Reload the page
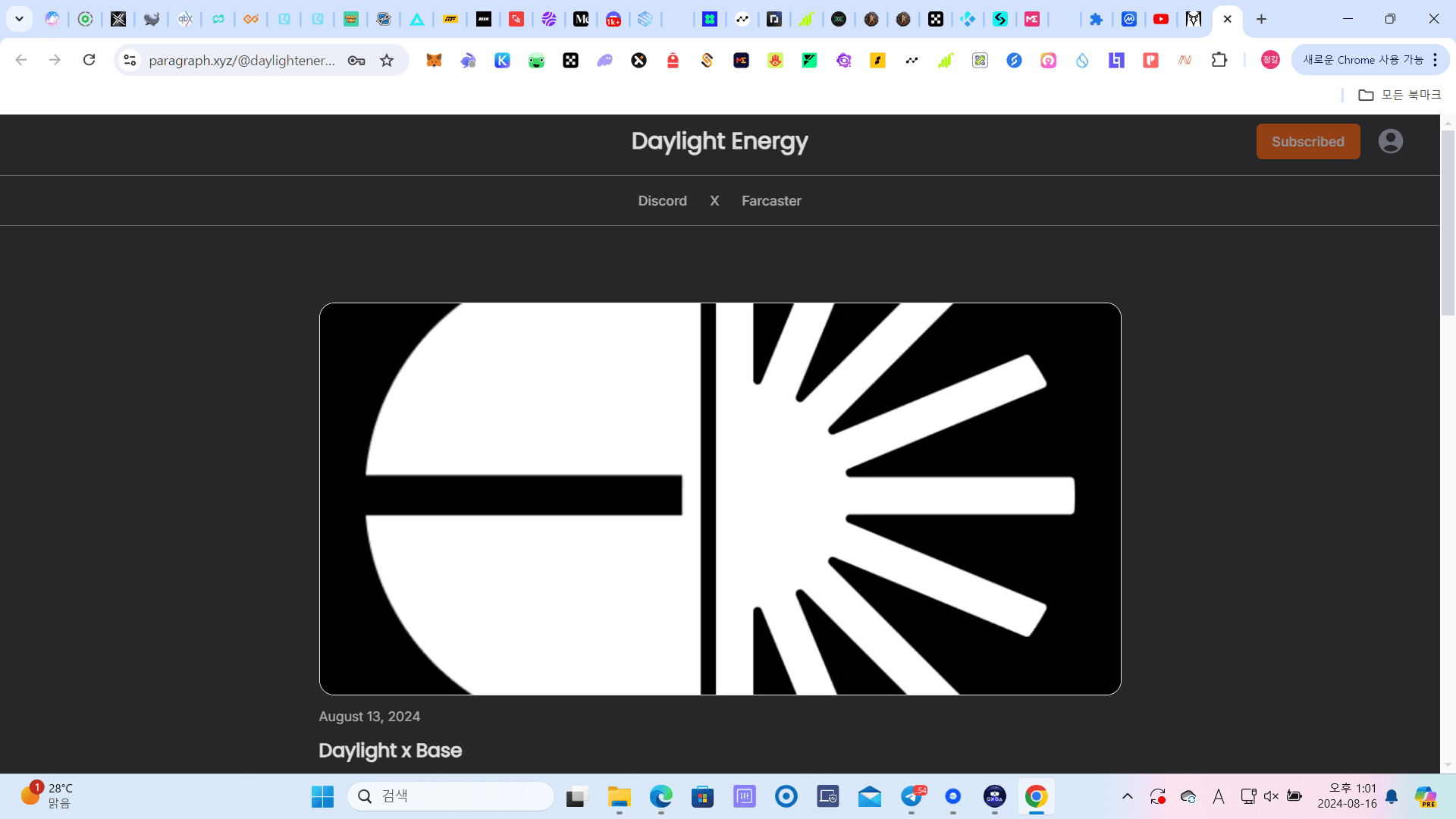This screenshot has height=819, width=1456. 89,60
